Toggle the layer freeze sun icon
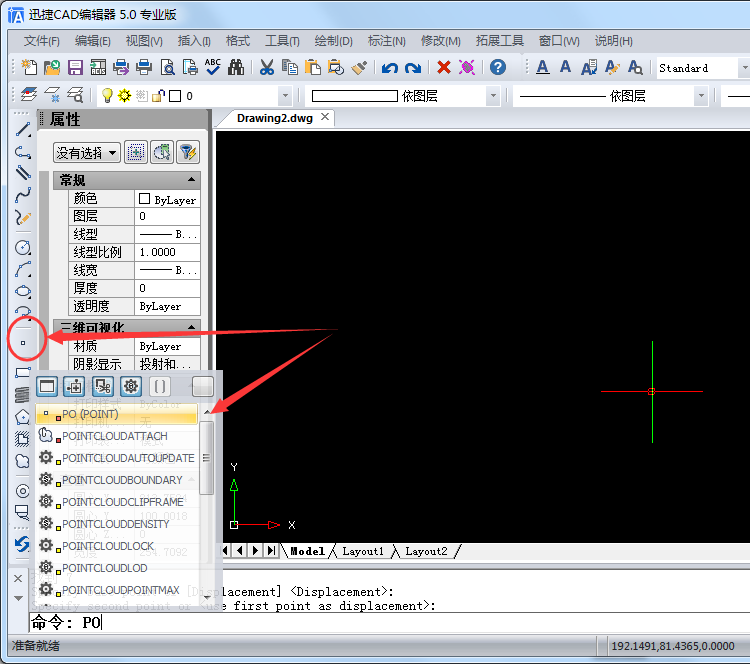 click(124, 96)
